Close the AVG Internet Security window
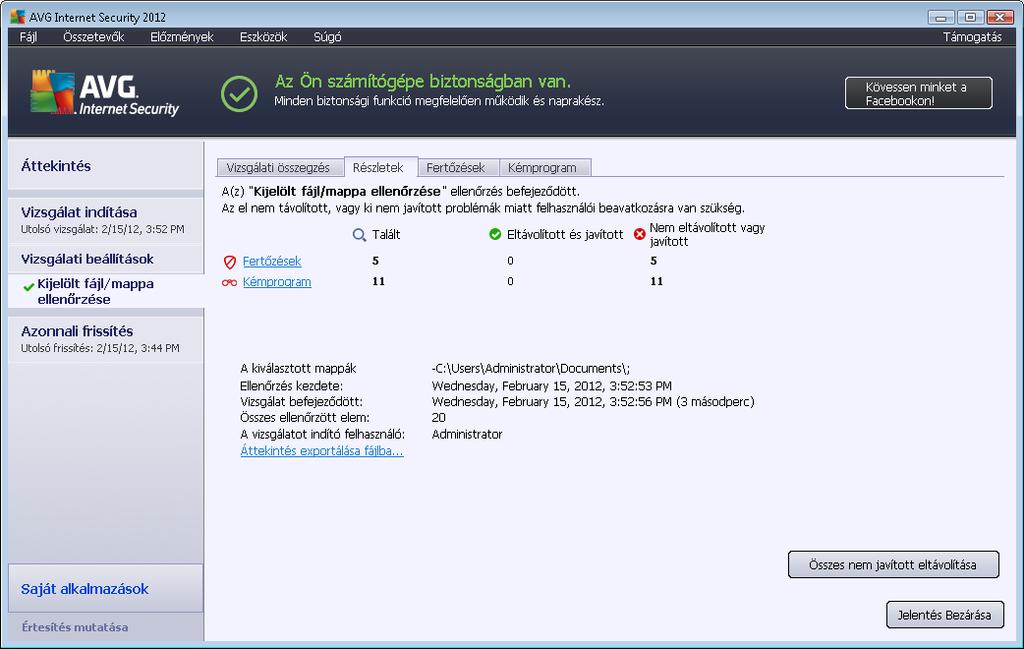This screenshot has width=1024, height=649. [1000, 18]
